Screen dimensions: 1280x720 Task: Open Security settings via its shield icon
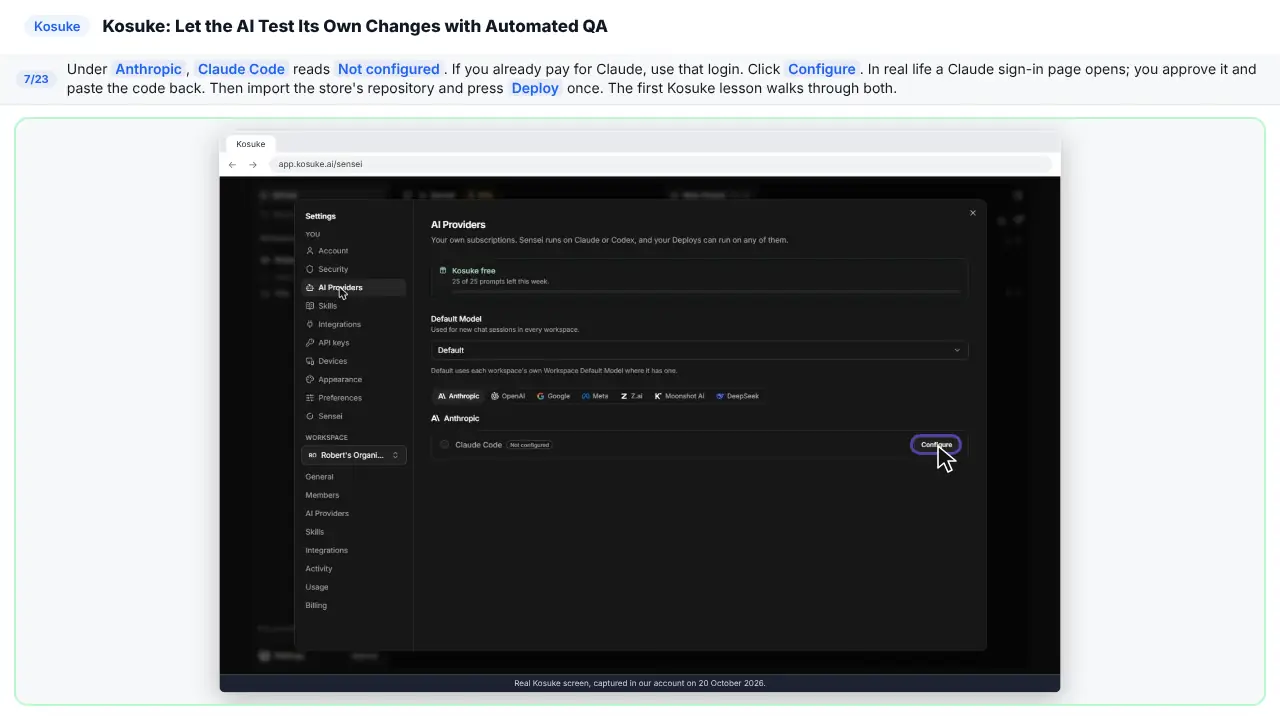[310, 269]
